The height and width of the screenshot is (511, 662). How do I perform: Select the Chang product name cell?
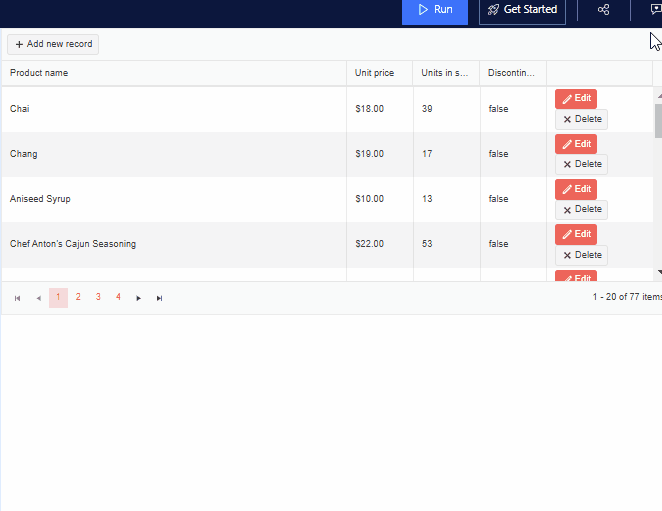[174, 154]
